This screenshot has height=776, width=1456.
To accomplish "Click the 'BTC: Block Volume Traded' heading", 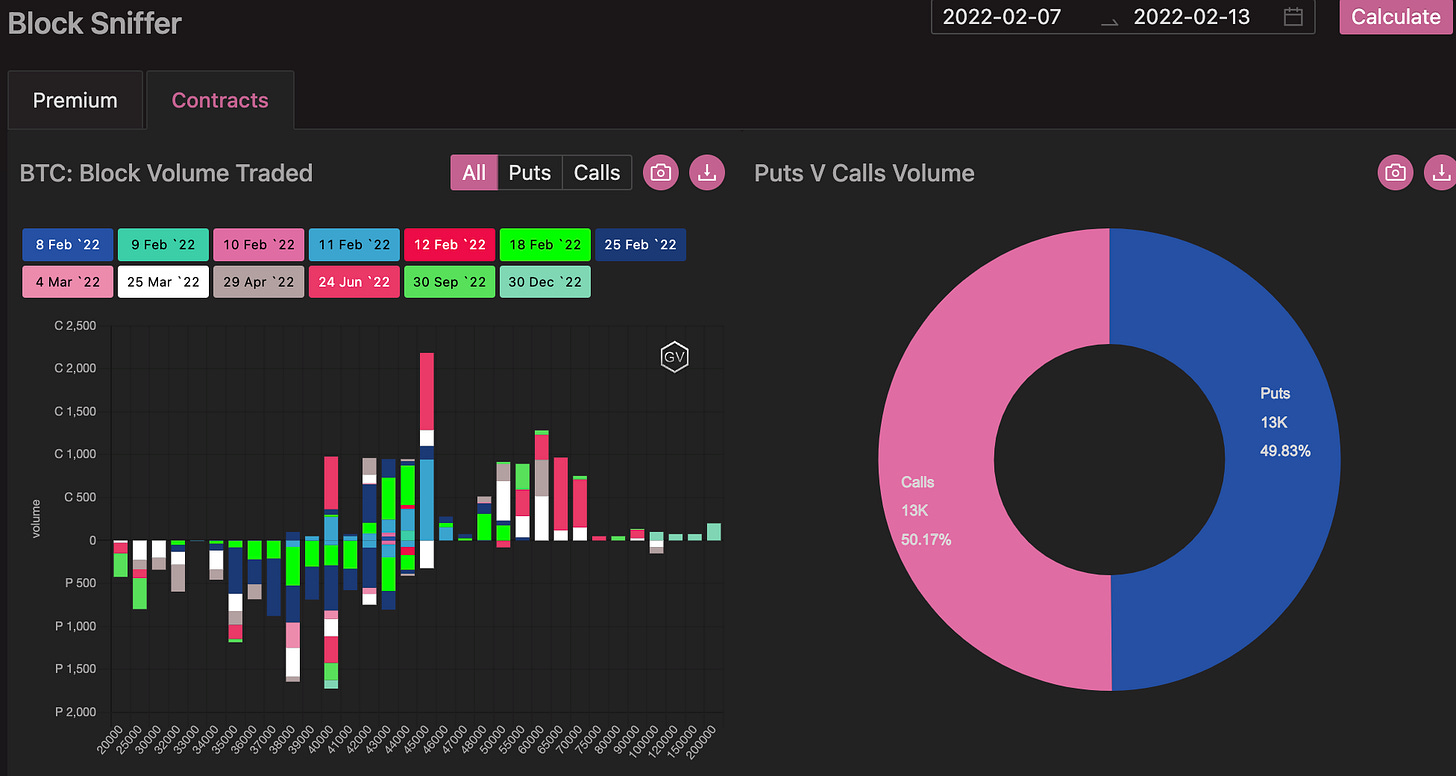I will pos(166,173).
